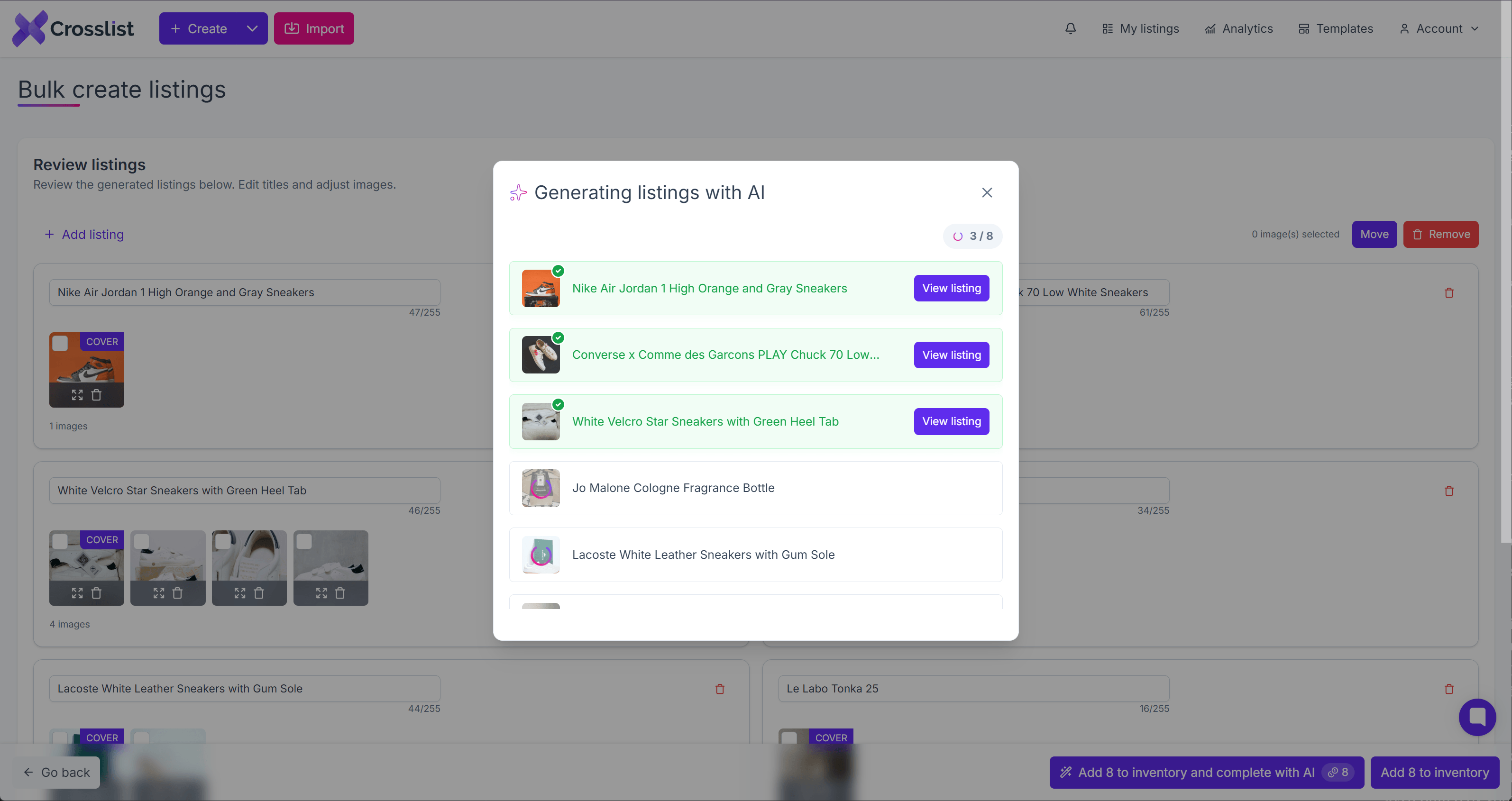Viewport: 1512px width, 801px height.
Task: Delete the 70 Low White Sneakers listing
Action: tap(1448, 292)
